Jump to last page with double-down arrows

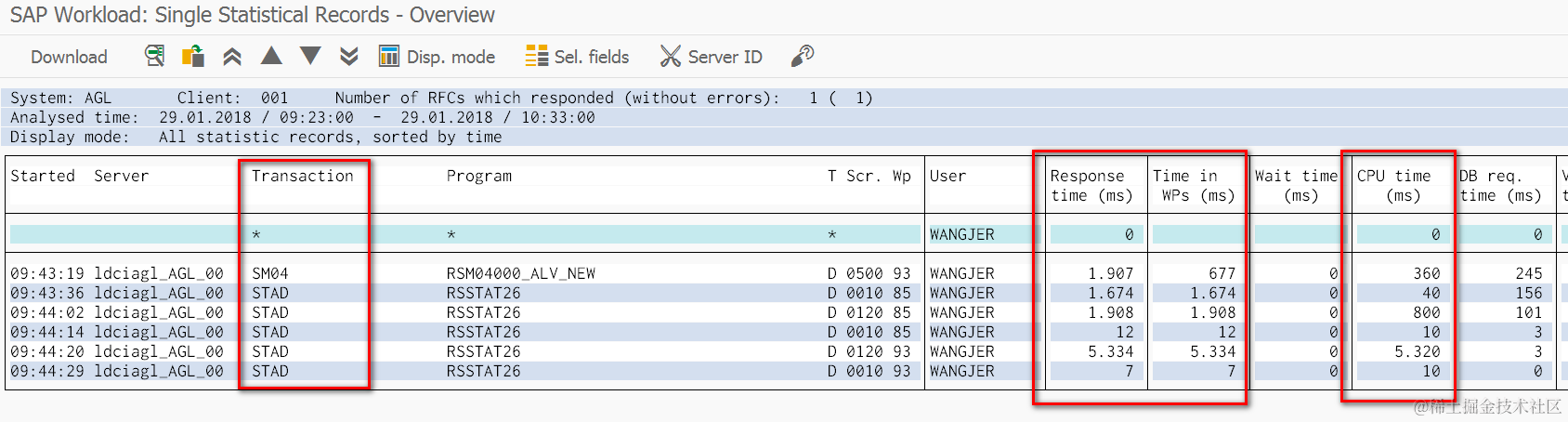coord(349,57)
